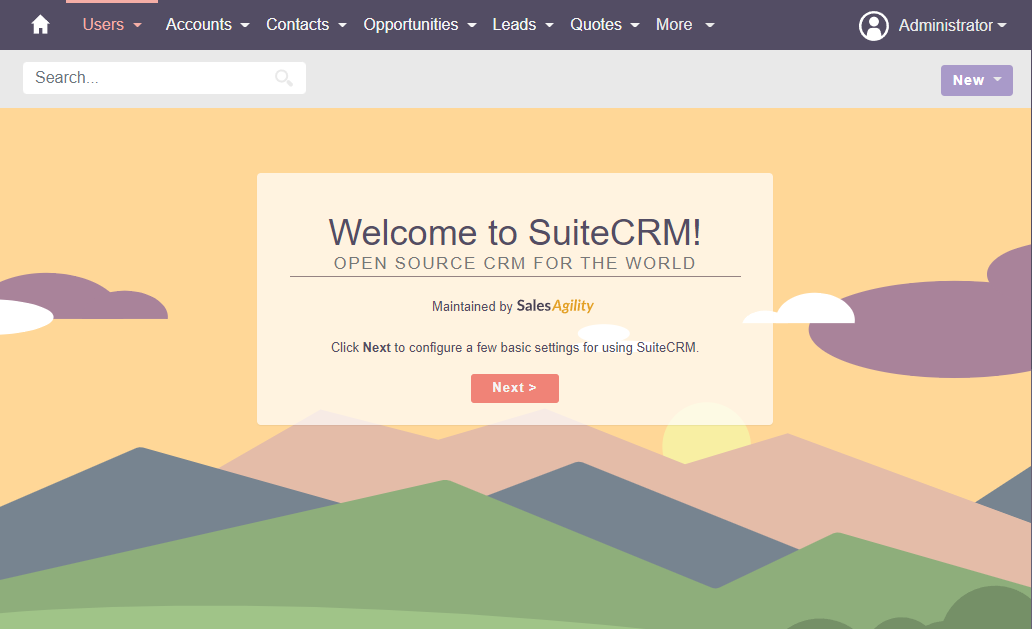
Task: Open the Quotes menu label
Action: point(596,25)
